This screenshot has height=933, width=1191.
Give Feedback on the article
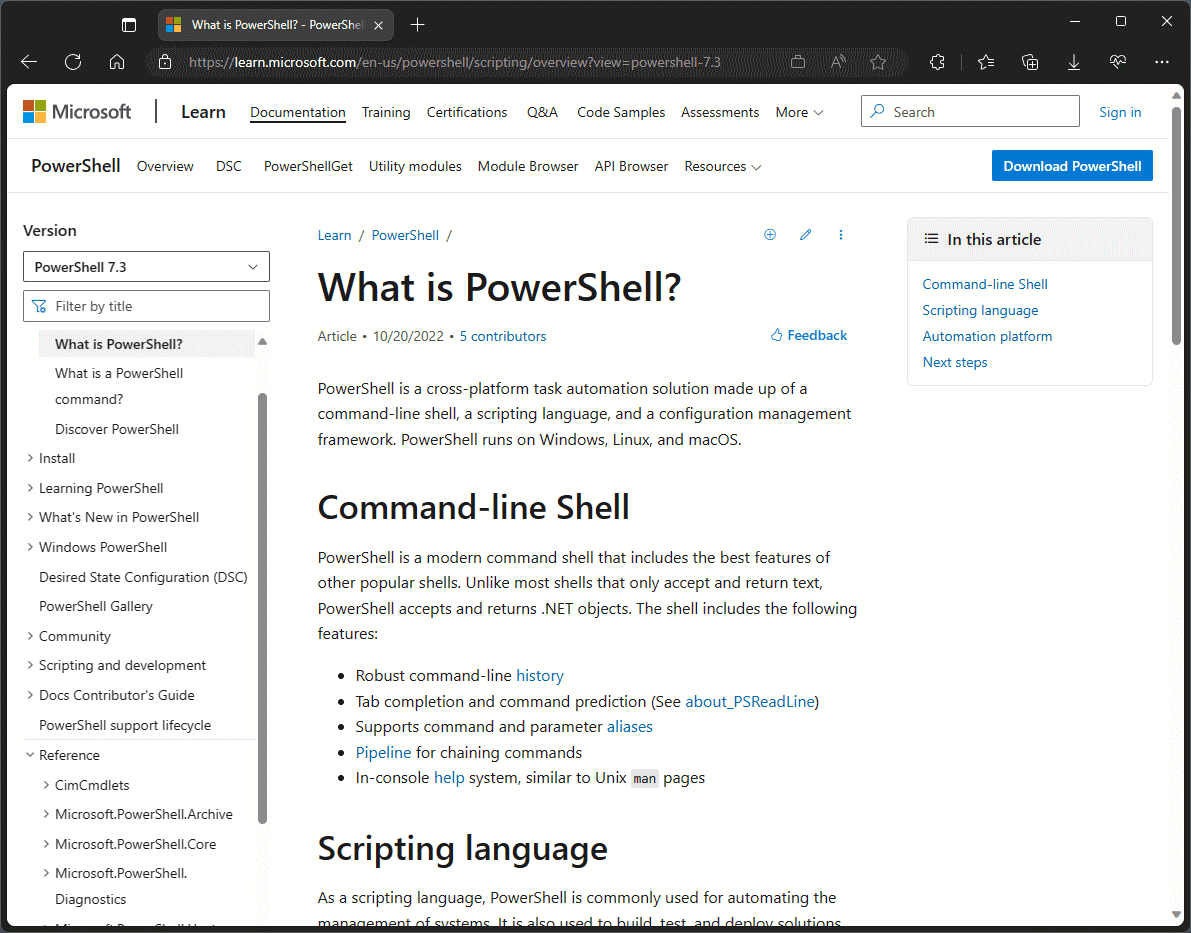[x=808, y=335]
